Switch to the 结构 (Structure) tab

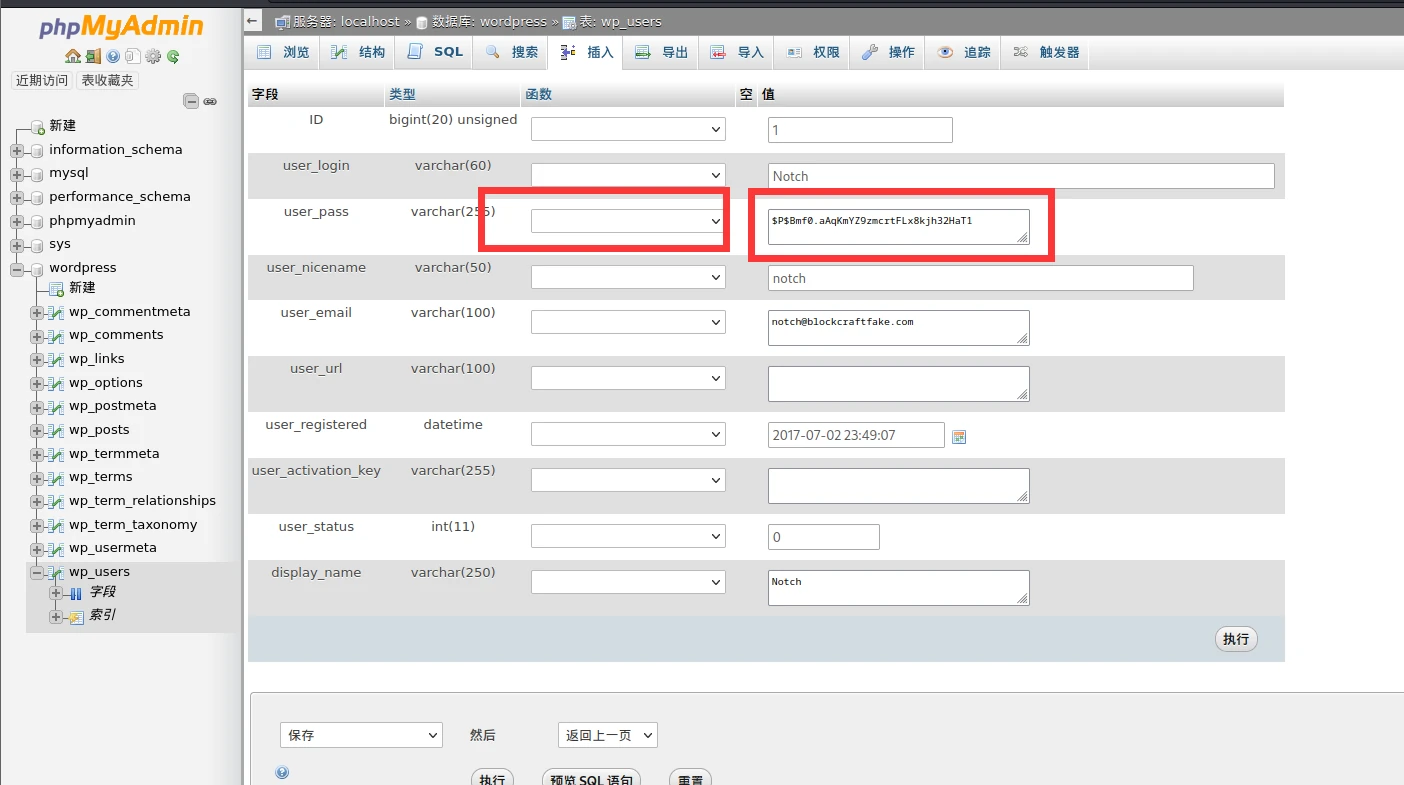tap(358, 52)
